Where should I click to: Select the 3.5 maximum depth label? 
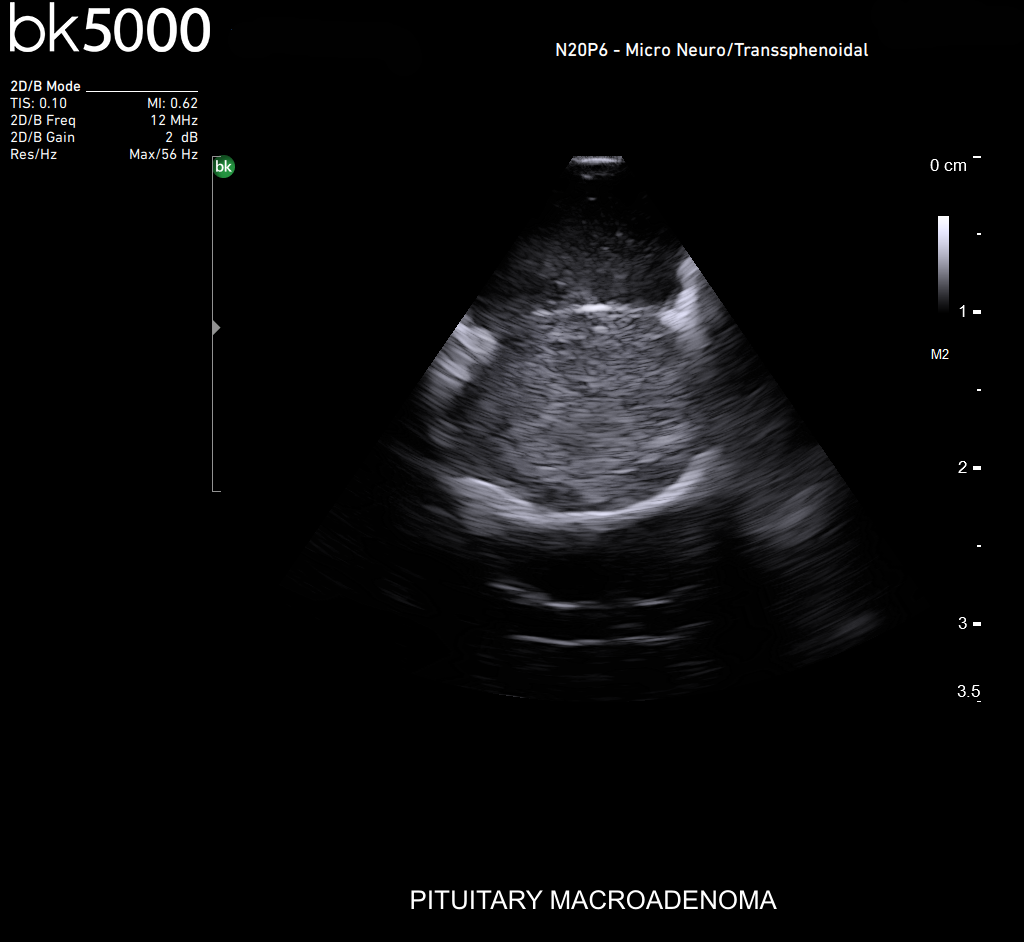(x=968, y=692)
